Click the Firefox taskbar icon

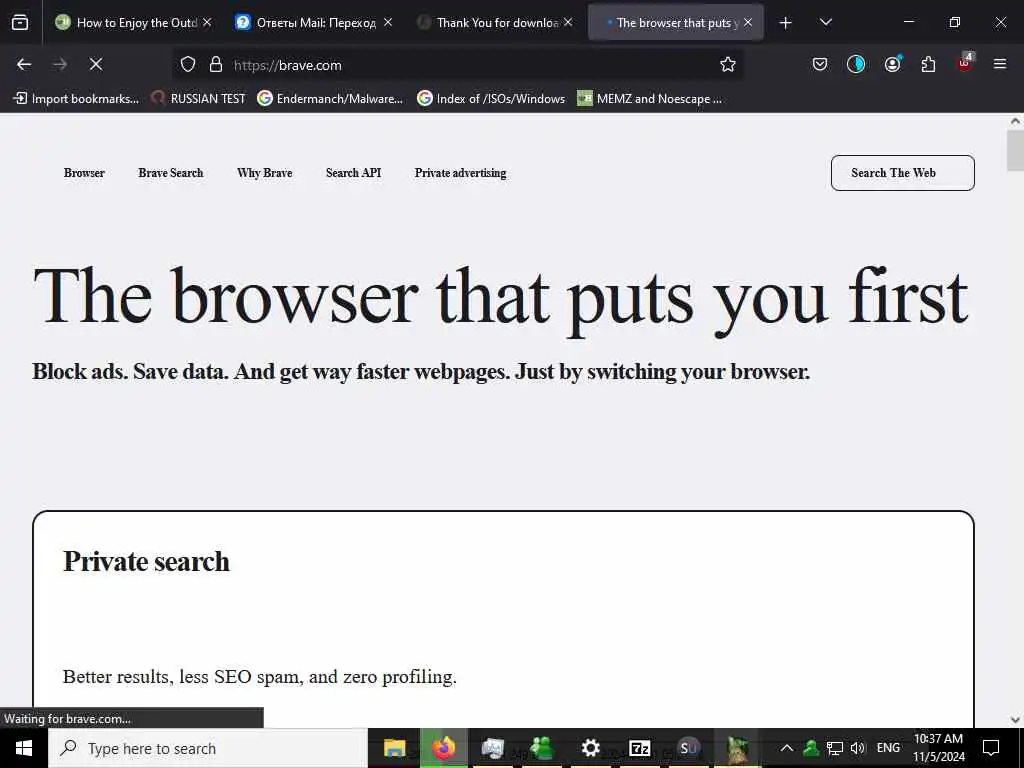point(443,748)
